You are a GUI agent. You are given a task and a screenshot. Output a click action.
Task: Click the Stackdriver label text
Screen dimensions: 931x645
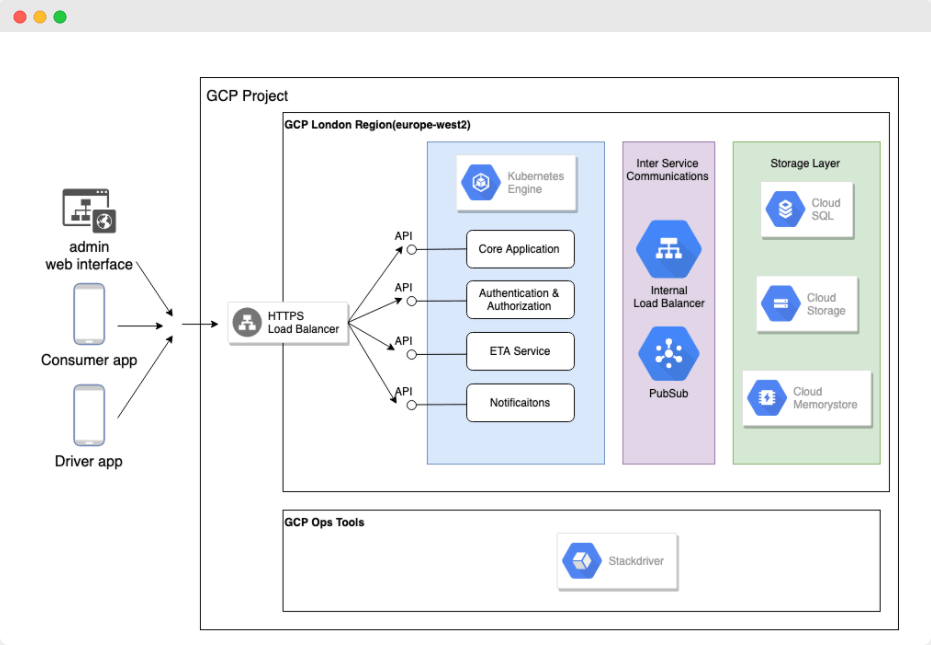tap(636, 561)
